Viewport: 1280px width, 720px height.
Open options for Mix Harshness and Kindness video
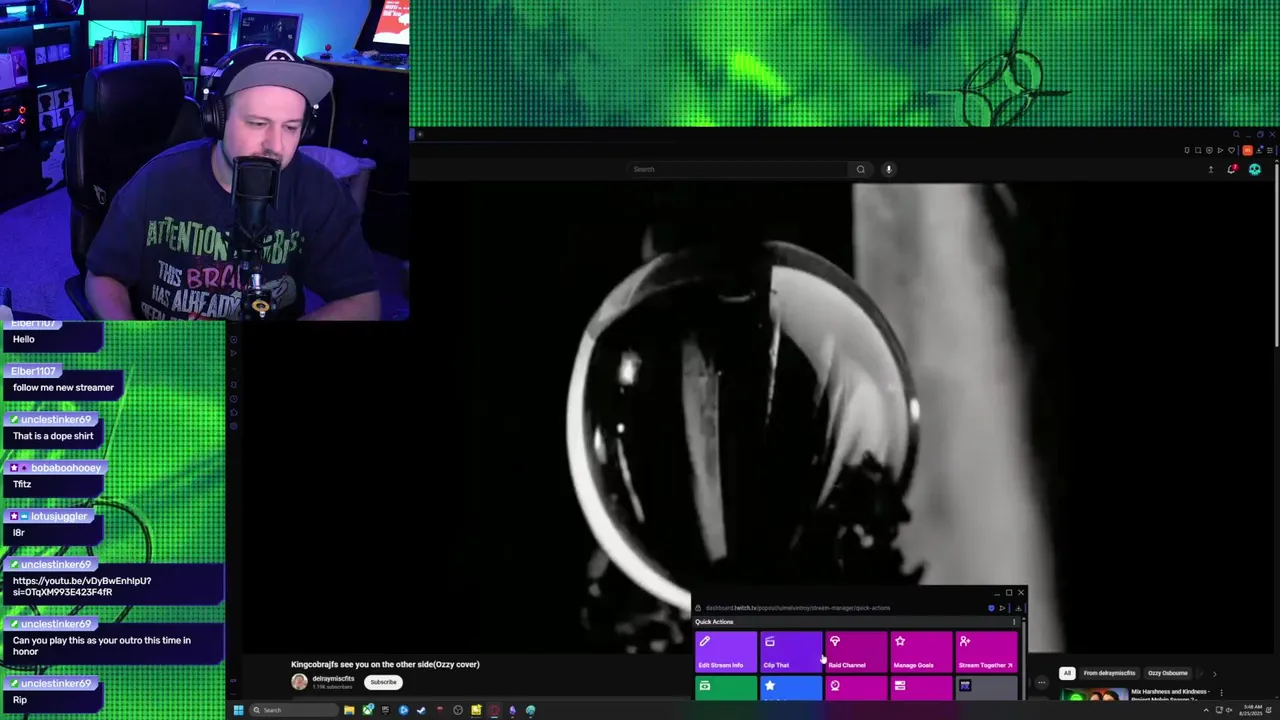point(1221,692)
